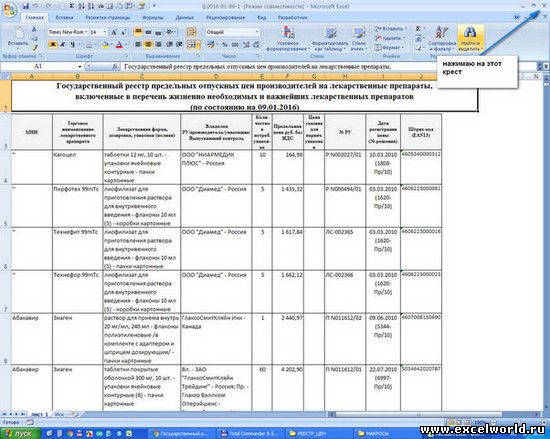This screenshot has height=439, width=550.
Task: Open Font group dialog launcher (Шрифт)
Action: pyautogui.click(x=127, y=56)
